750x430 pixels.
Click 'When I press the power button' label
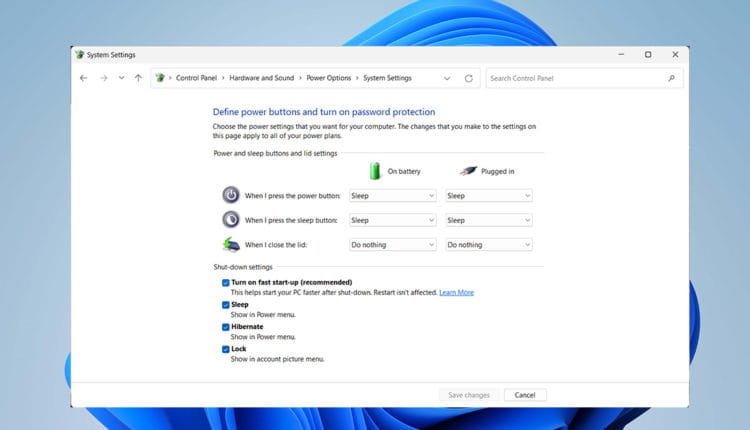292,196
